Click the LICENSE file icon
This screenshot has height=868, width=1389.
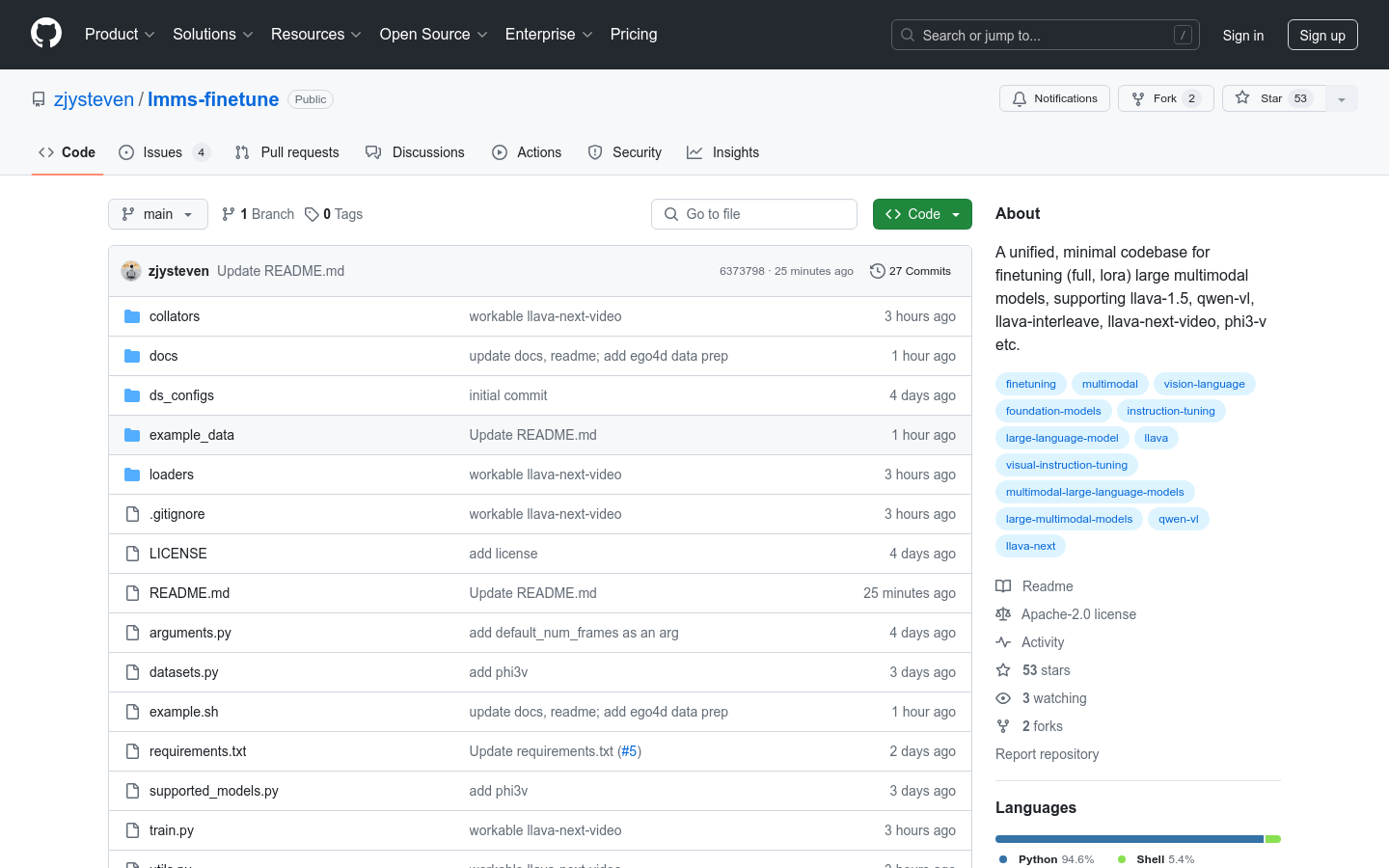click(132, 554)
